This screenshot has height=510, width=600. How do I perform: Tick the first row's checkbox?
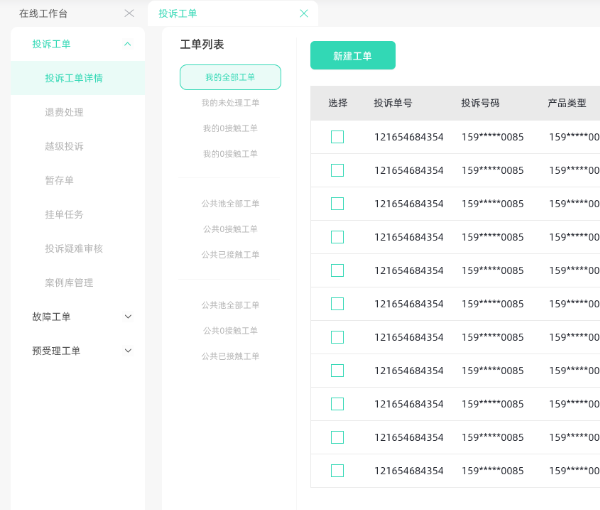click(x=337, y=137)
